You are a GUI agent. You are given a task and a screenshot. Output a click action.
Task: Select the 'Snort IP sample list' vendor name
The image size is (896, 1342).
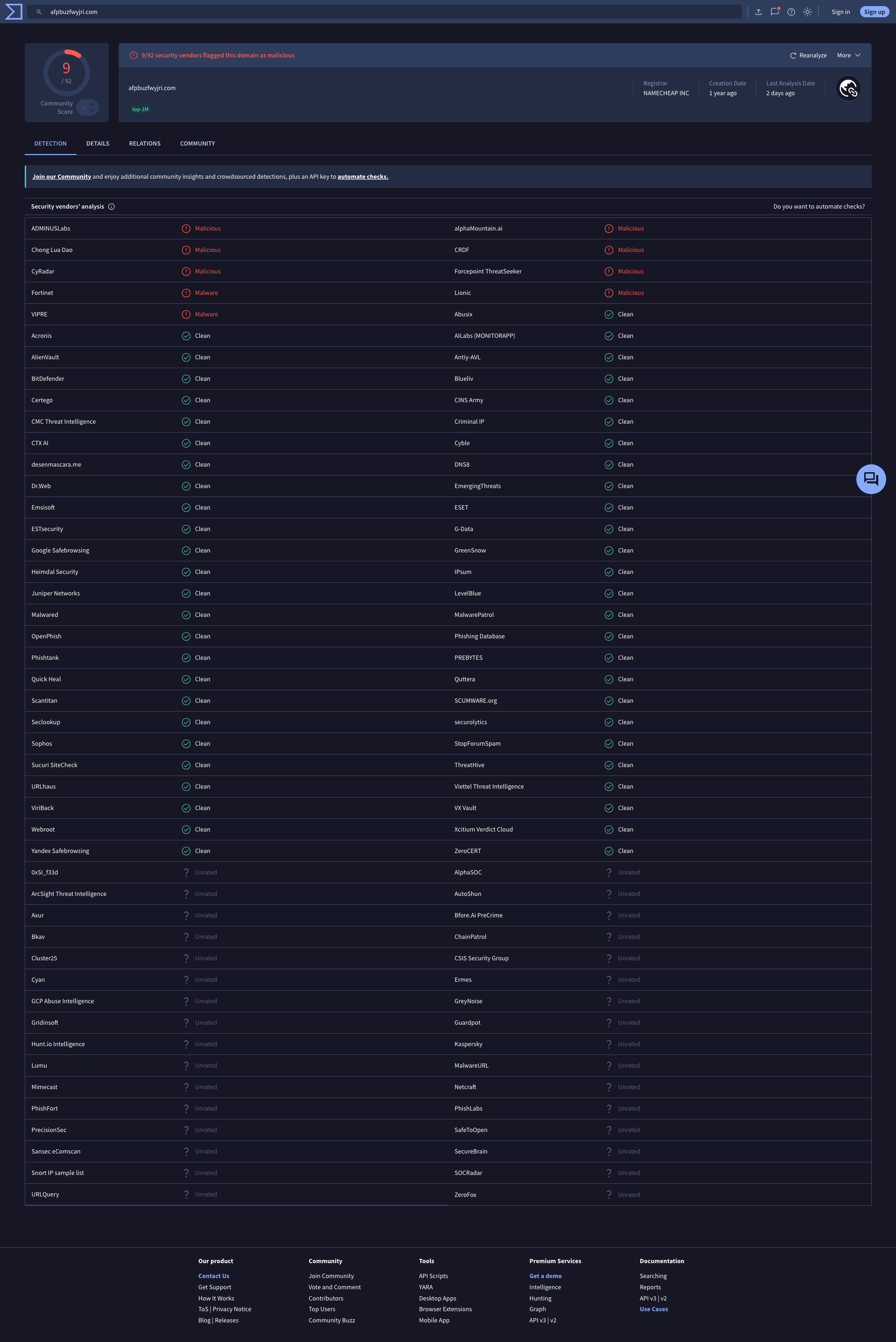coord(57,1173)
